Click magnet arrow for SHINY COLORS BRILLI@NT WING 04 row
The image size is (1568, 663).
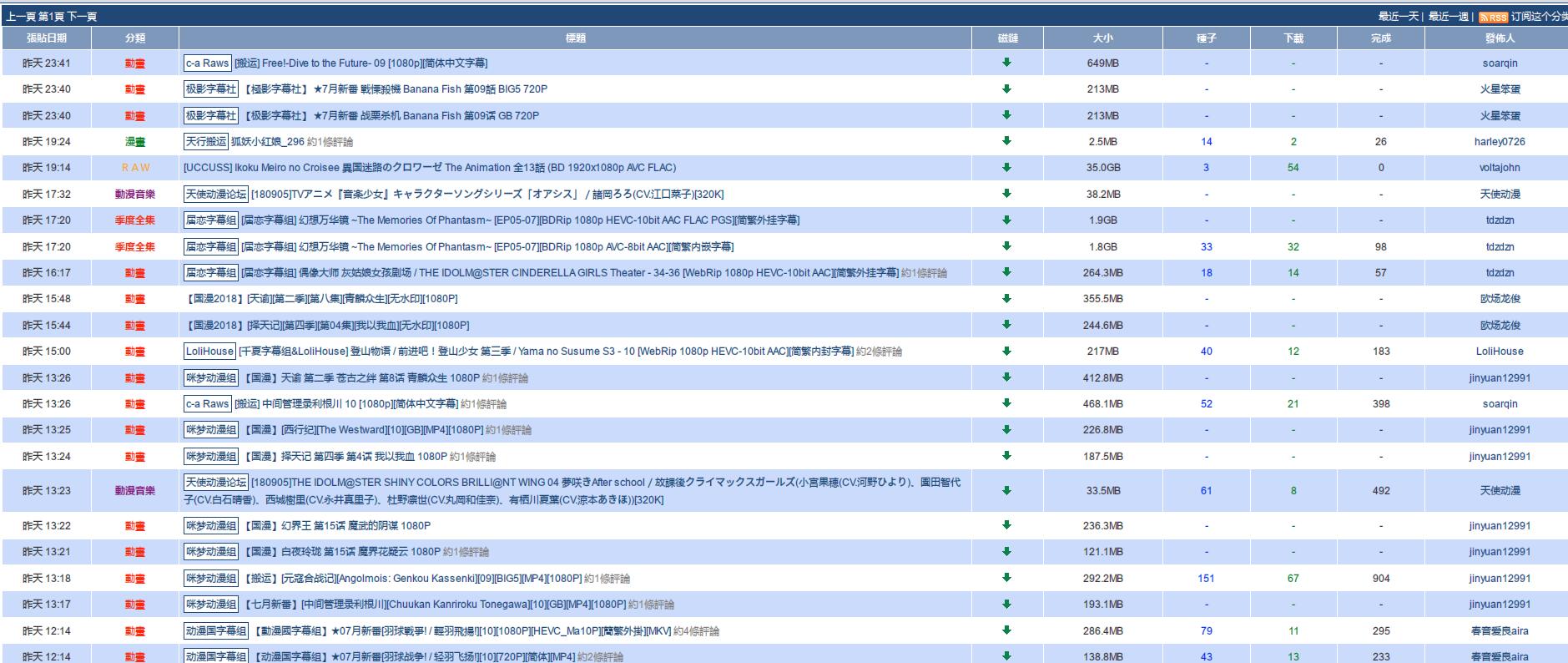[x=1006, y=490]
